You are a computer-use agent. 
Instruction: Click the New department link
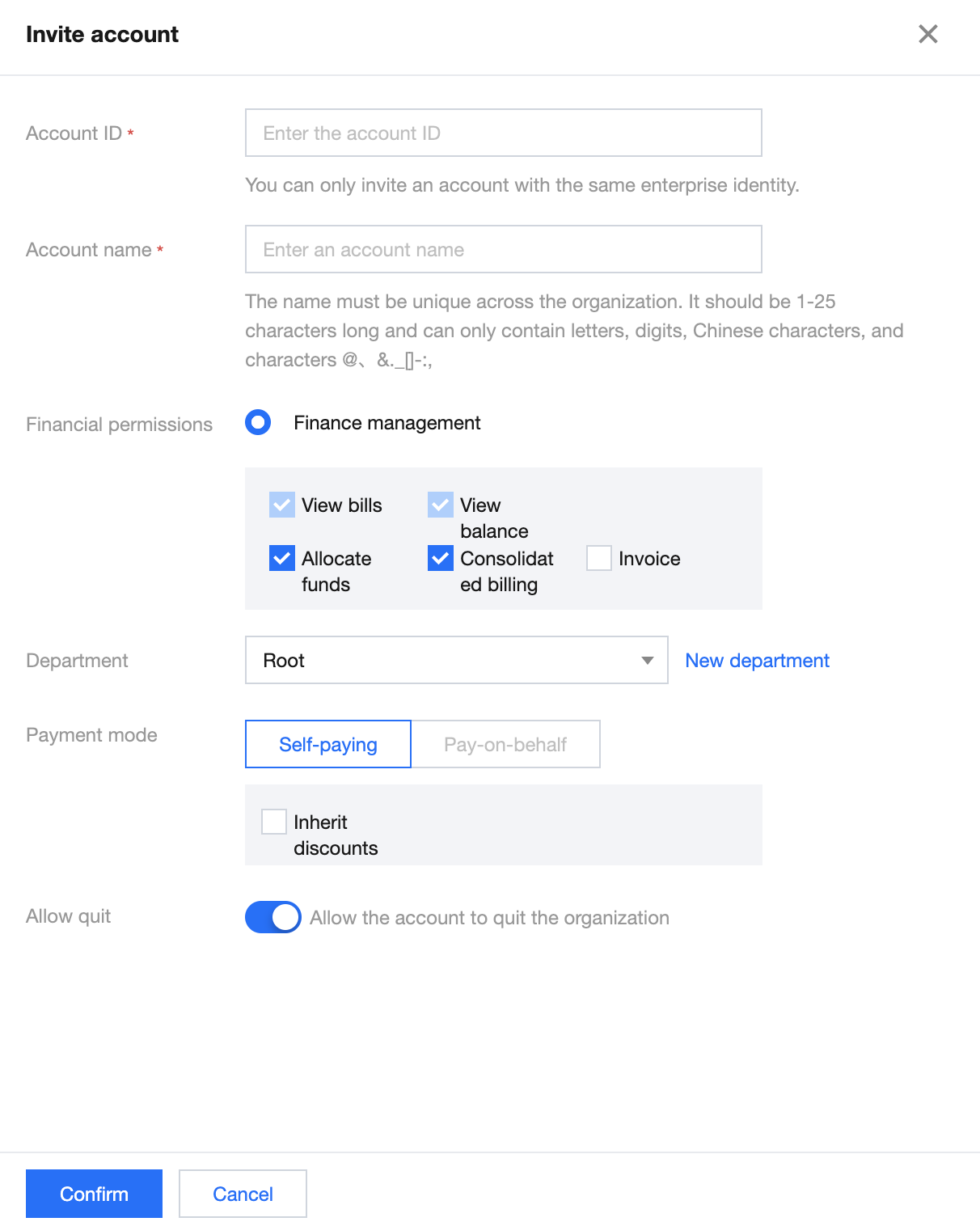point(757,660)
